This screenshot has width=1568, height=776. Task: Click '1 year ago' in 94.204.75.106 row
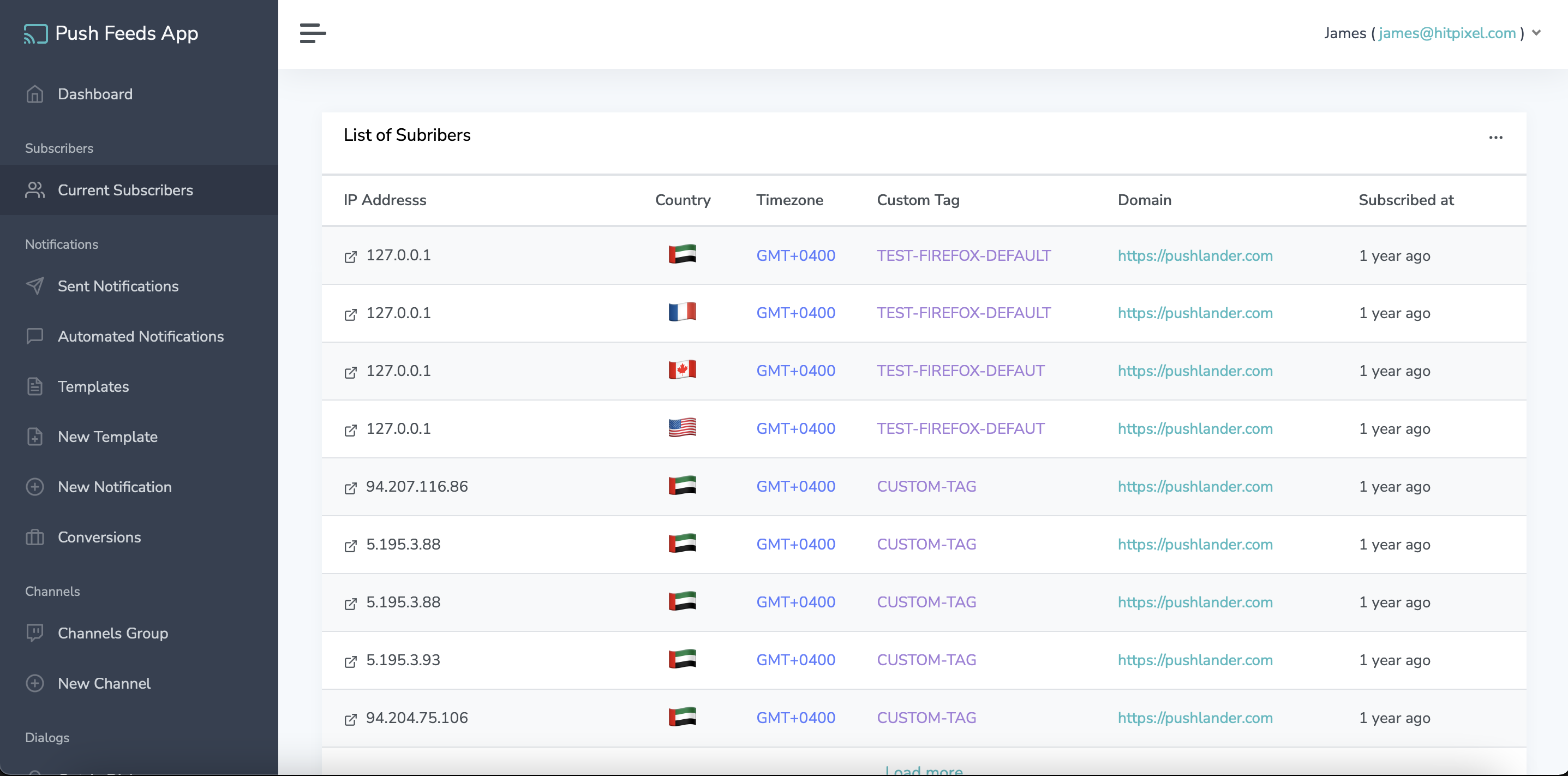point(1395,718)
